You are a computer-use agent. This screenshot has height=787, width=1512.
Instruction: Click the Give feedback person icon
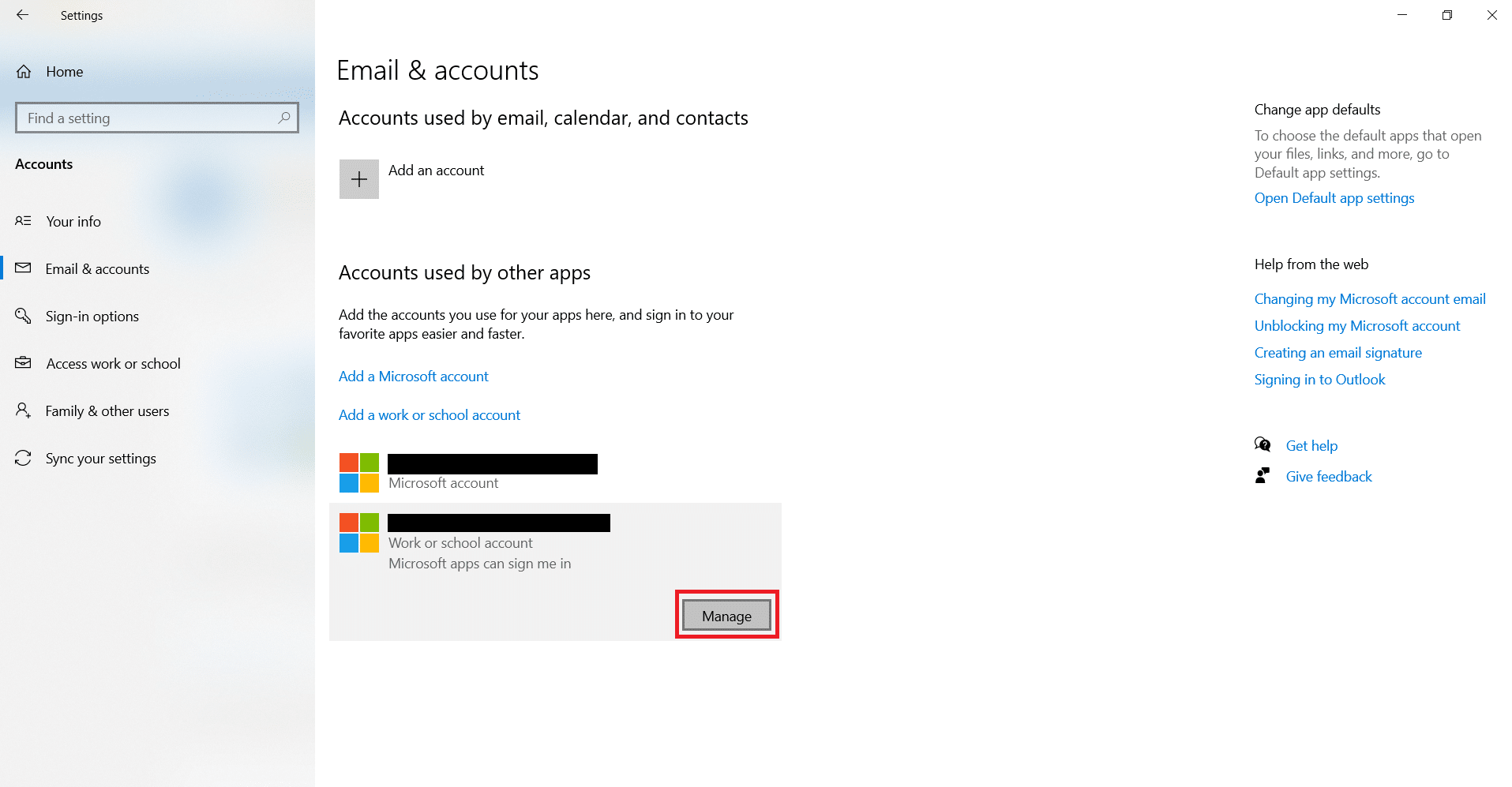pyautogui.click(x=1263, y=476)
